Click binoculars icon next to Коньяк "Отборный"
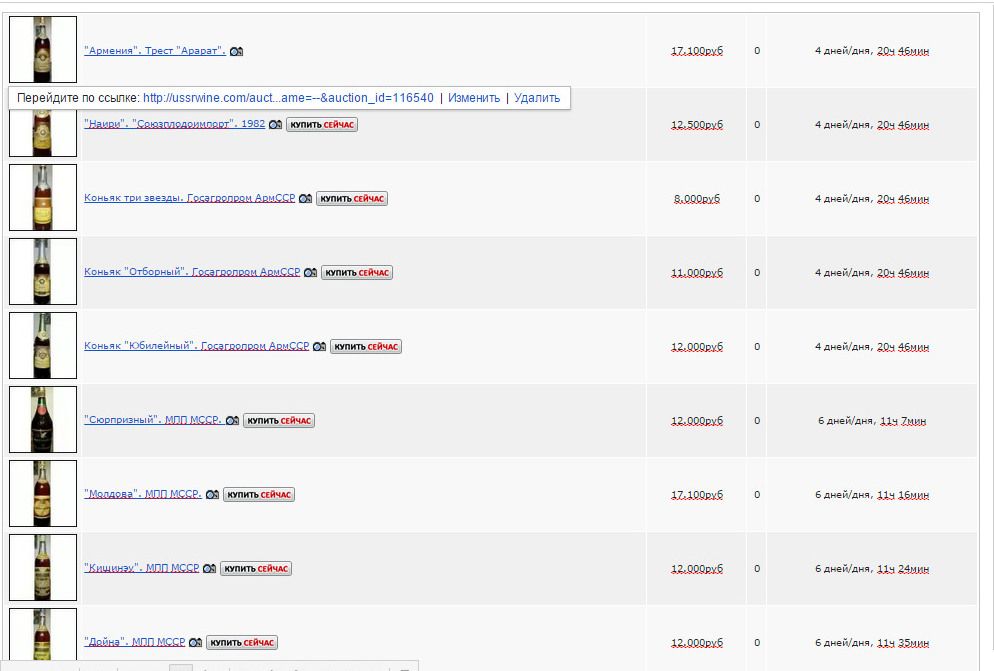The height and width of the screenshot is (671, 994). [310, 273]
